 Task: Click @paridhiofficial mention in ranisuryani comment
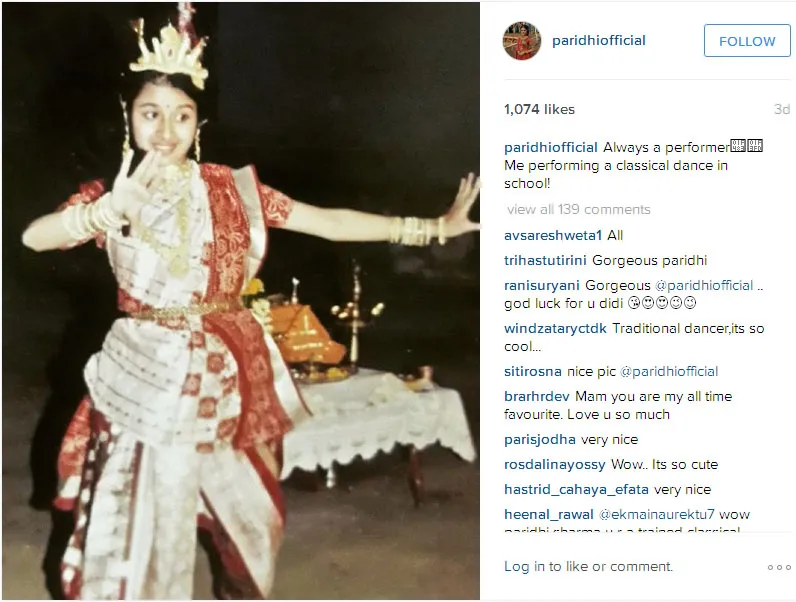[x=704, y=285]
